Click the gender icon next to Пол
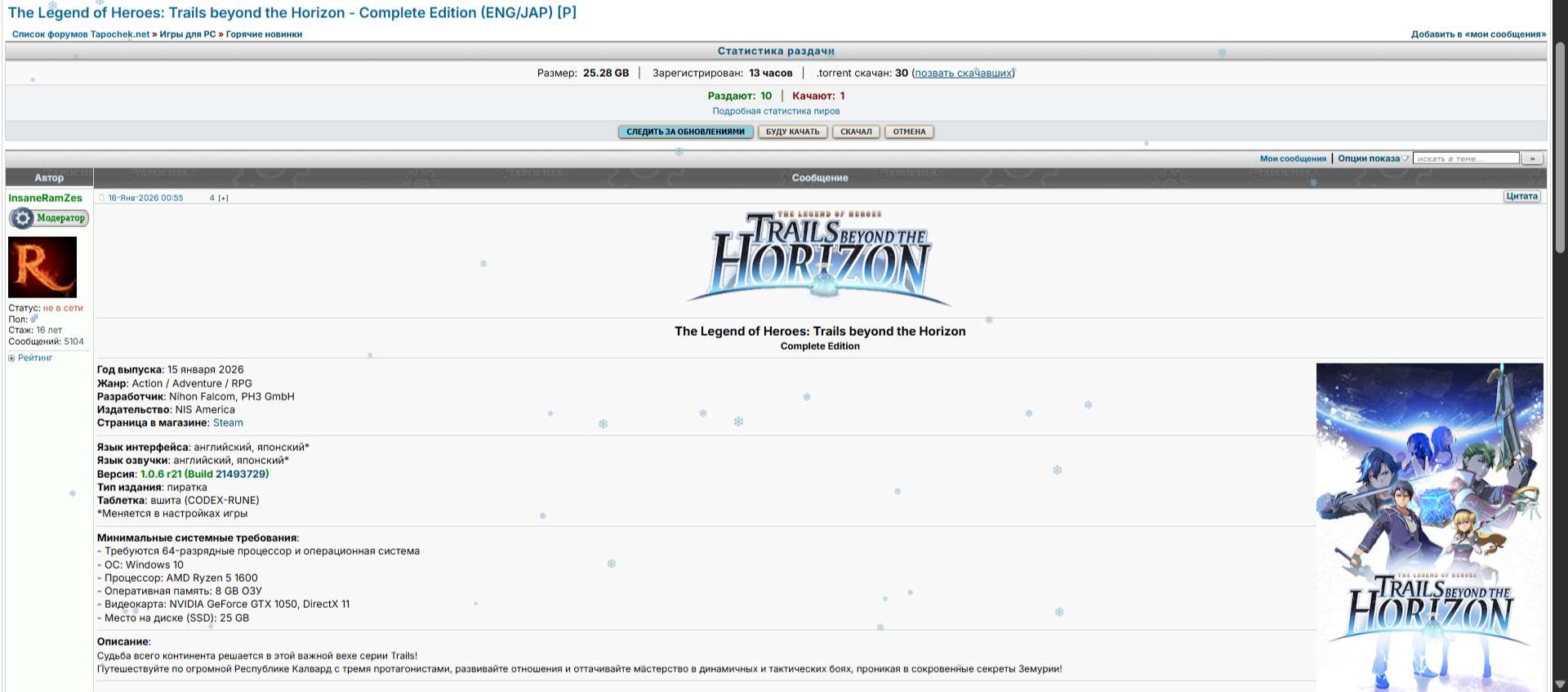This screenshot has width=1568, height=692. tap(34, 319)
